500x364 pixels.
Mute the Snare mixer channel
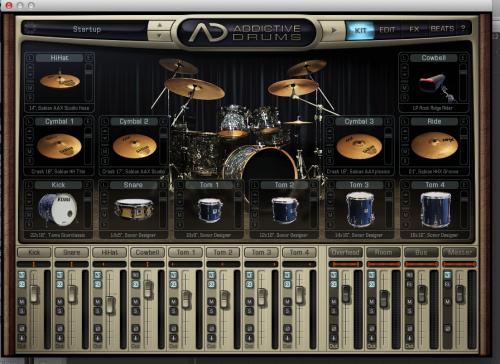(x=60, y=302)
